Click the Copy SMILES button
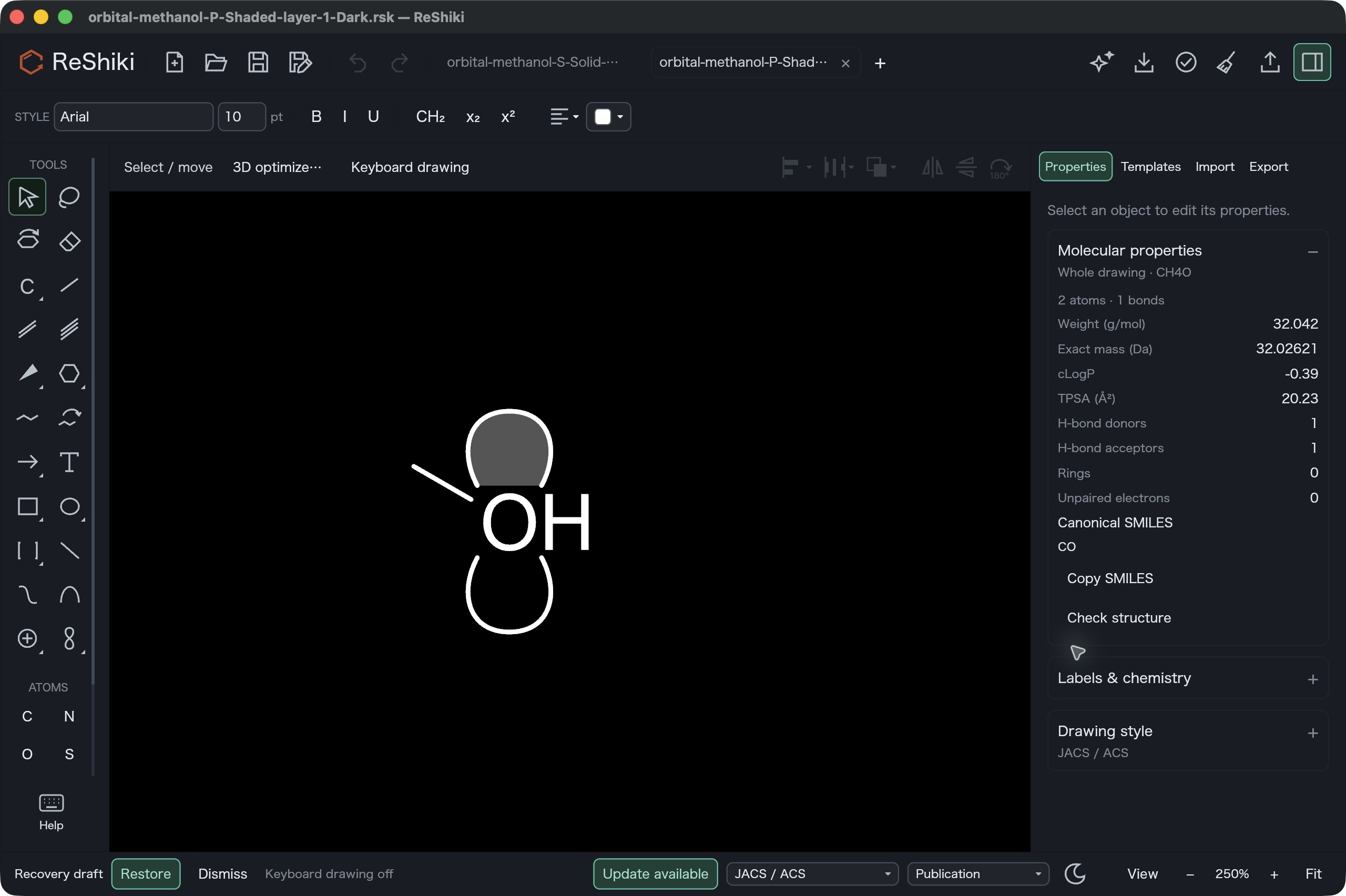The width and height of the screenshot is (1346, 896). coord(1109,578)
